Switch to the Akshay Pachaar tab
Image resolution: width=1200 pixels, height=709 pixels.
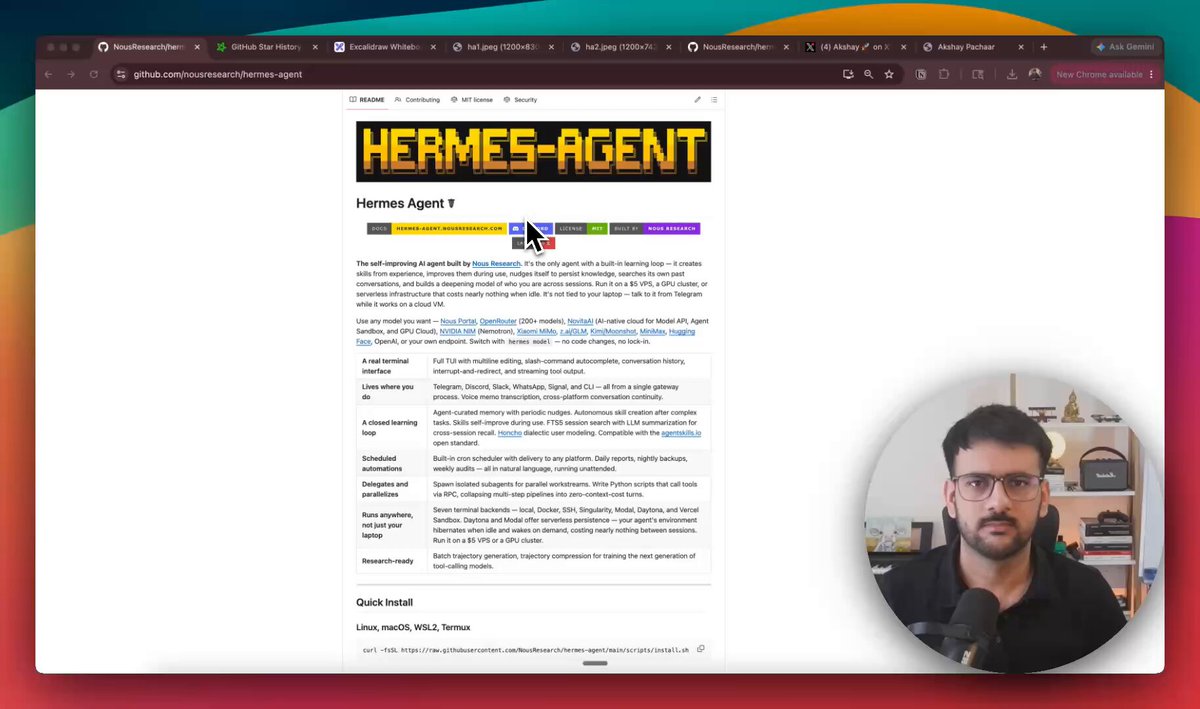pyautogui.click(x=966, y=47)
